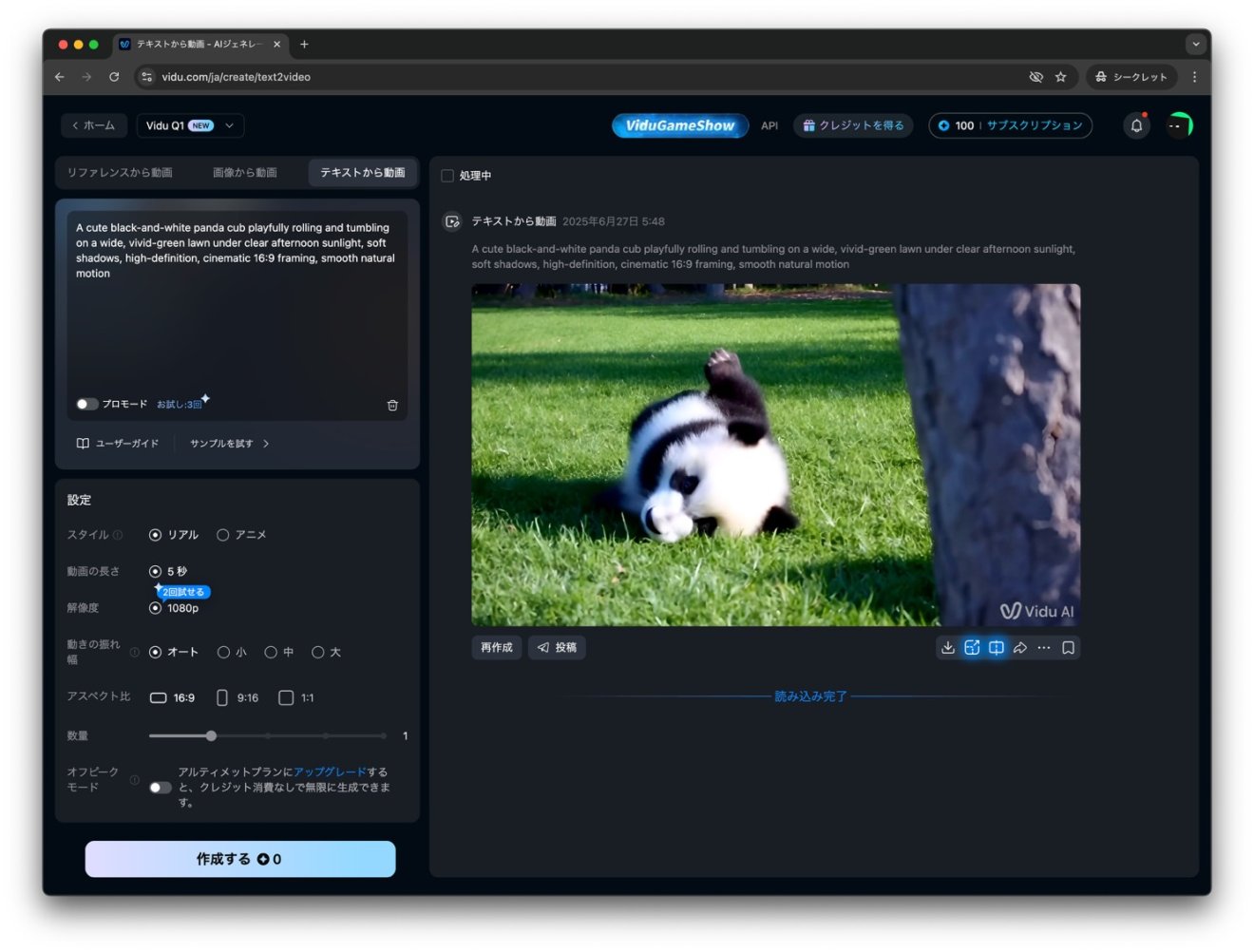The image size is (1254, 952).
Task: Switch to 画像から動画 tab
Action: 244,173
